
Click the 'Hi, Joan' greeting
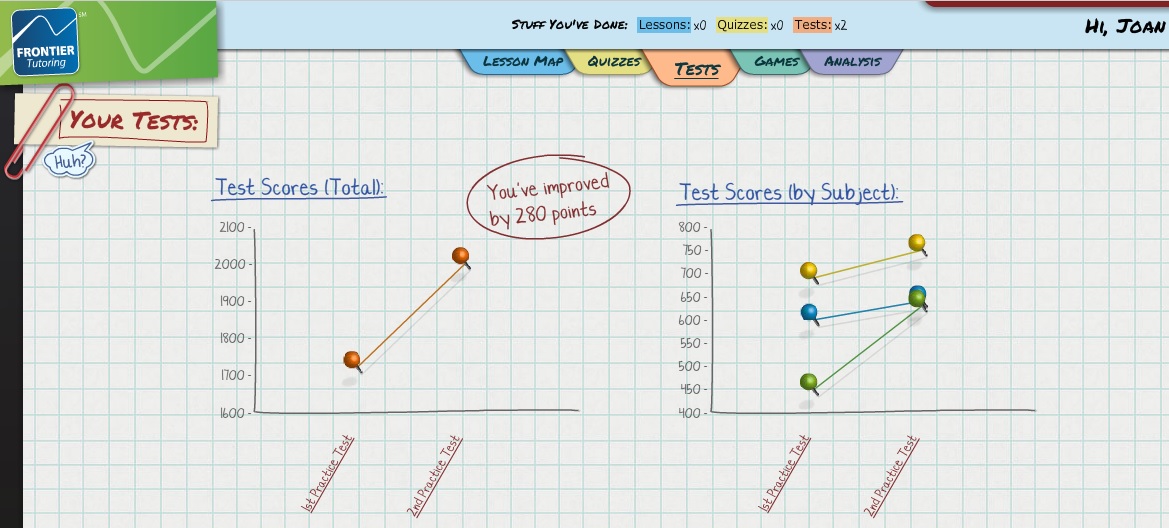pyautogui.click(x=1124, y=26)
